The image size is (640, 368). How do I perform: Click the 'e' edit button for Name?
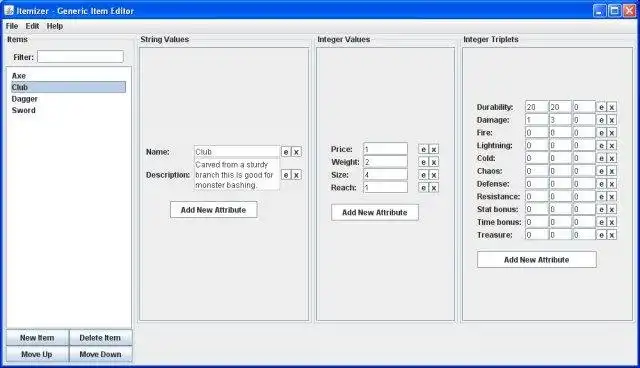coord(286,152)
